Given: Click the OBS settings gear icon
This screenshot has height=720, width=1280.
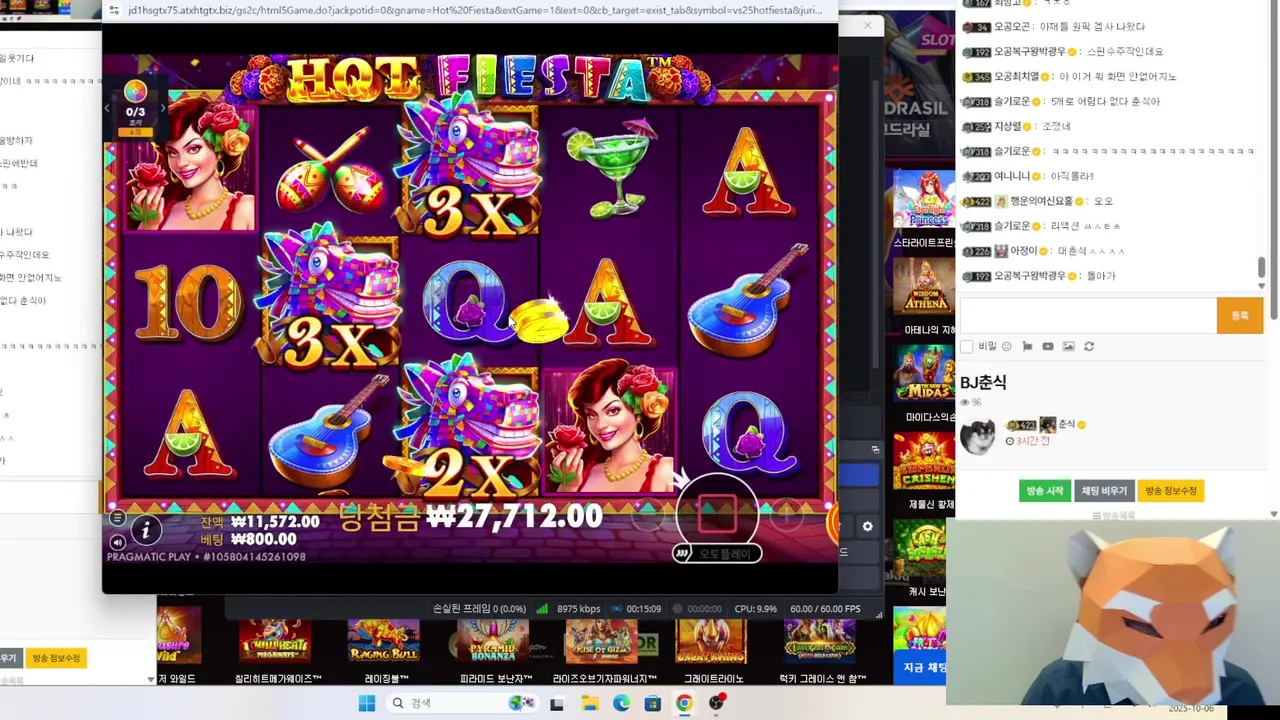Looking at the screenshot, I should (x=867, y=526).
